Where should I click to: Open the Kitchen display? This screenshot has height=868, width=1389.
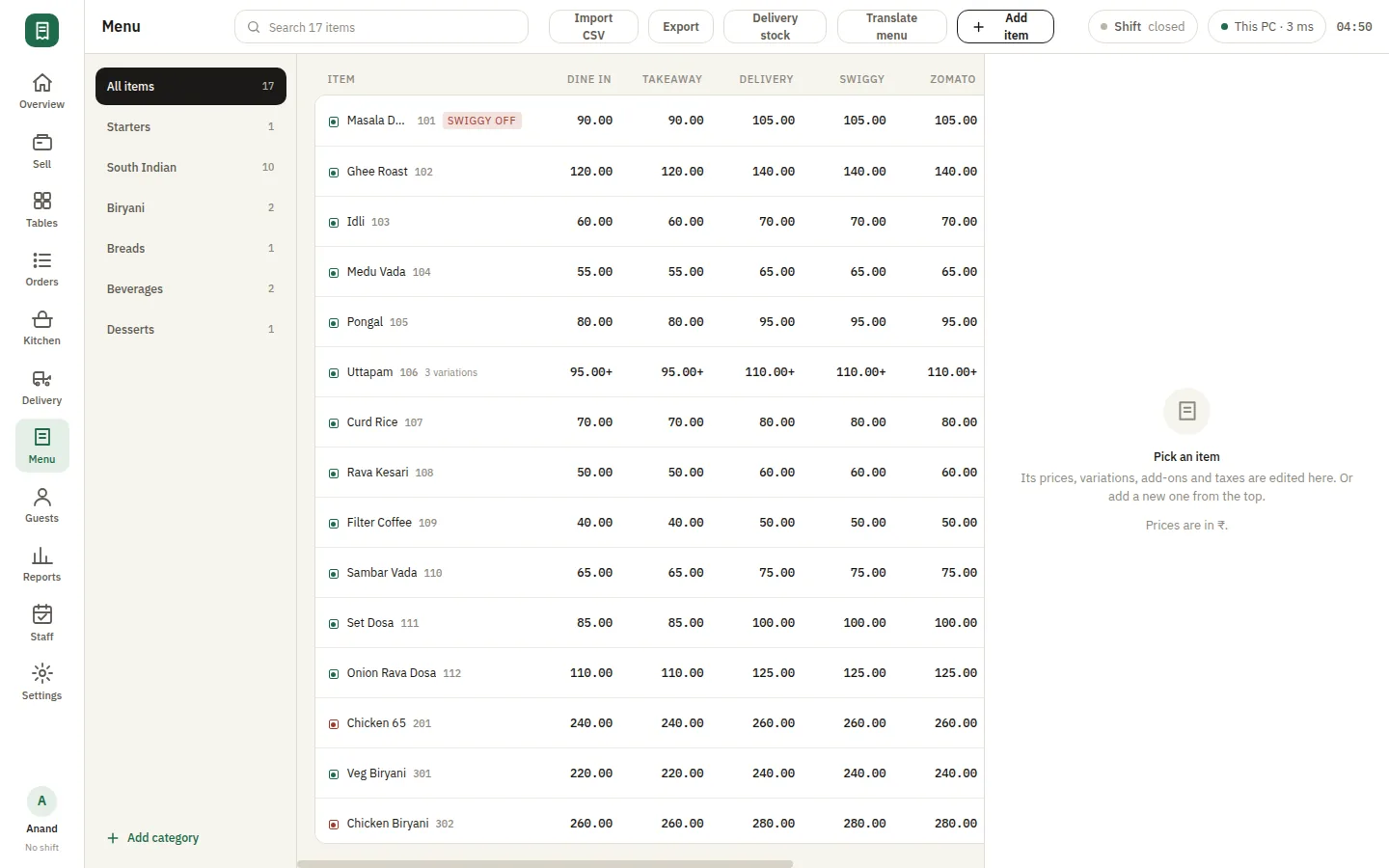[x=41, y=328]
